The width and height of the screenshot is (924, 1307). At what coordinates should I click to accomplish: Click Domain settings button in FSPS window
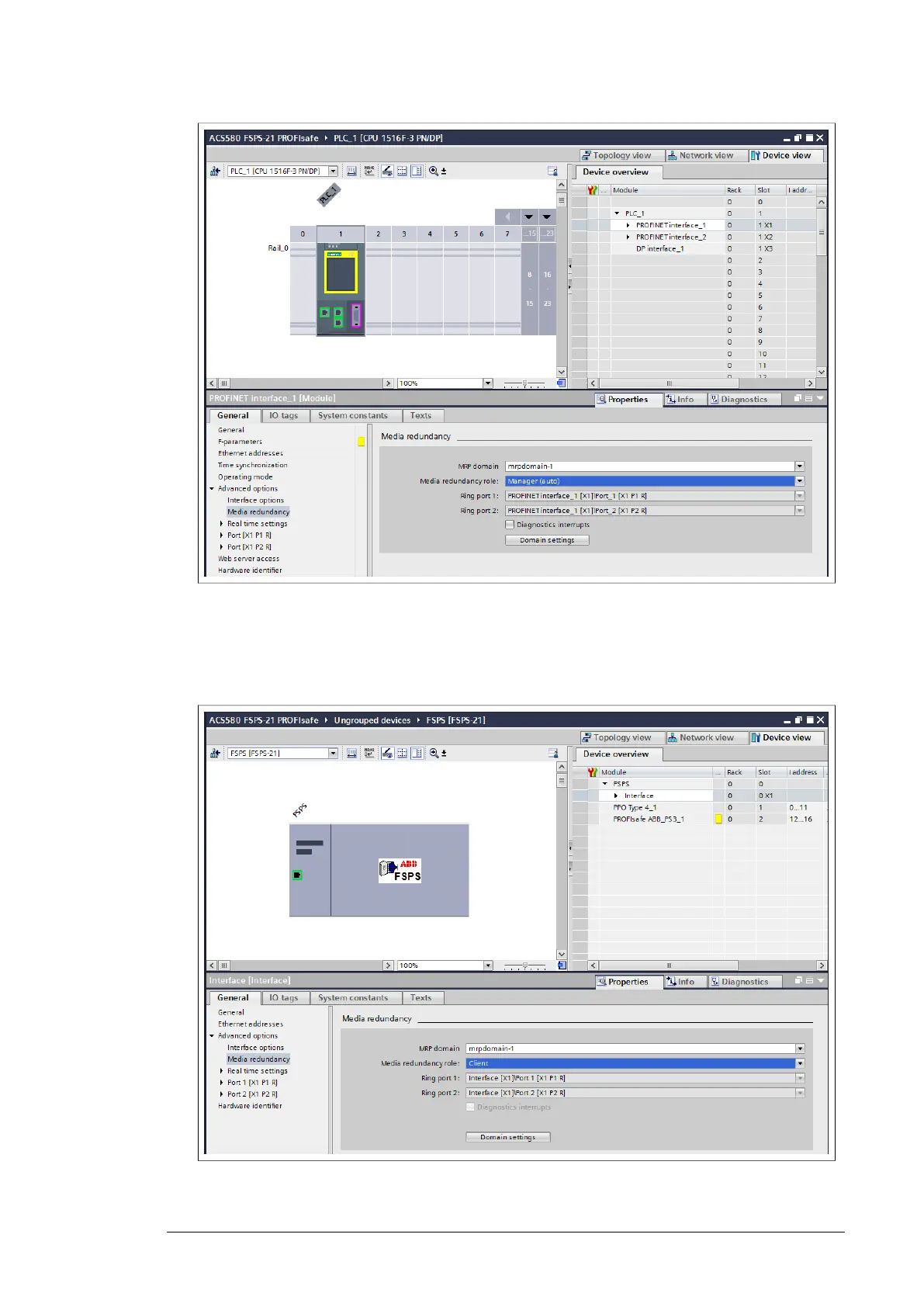click(508, 1137)
